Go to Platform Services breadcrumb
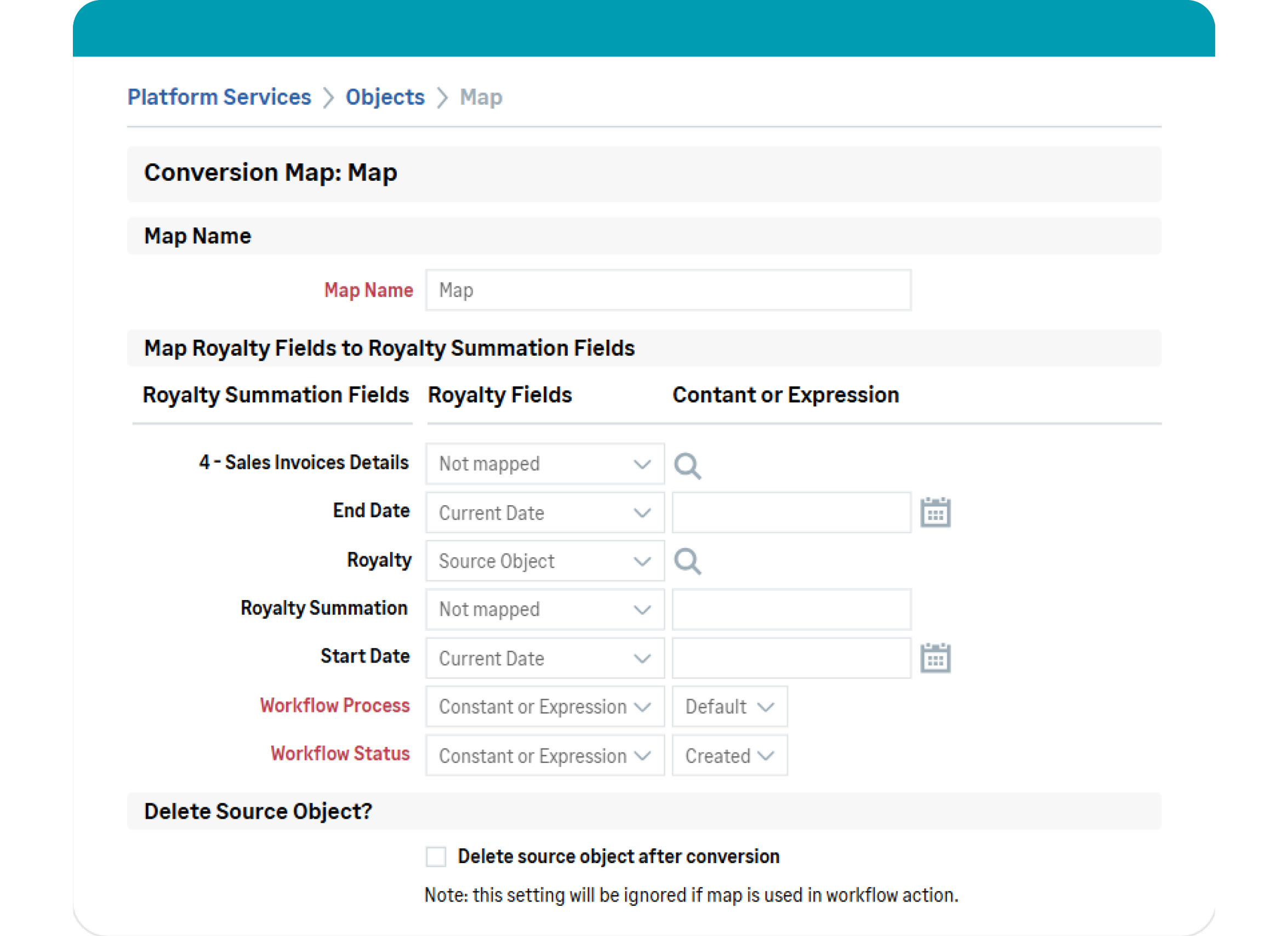Image resolution: width=1288 pixels, height=936 pixels. click(x=219, y=97)
